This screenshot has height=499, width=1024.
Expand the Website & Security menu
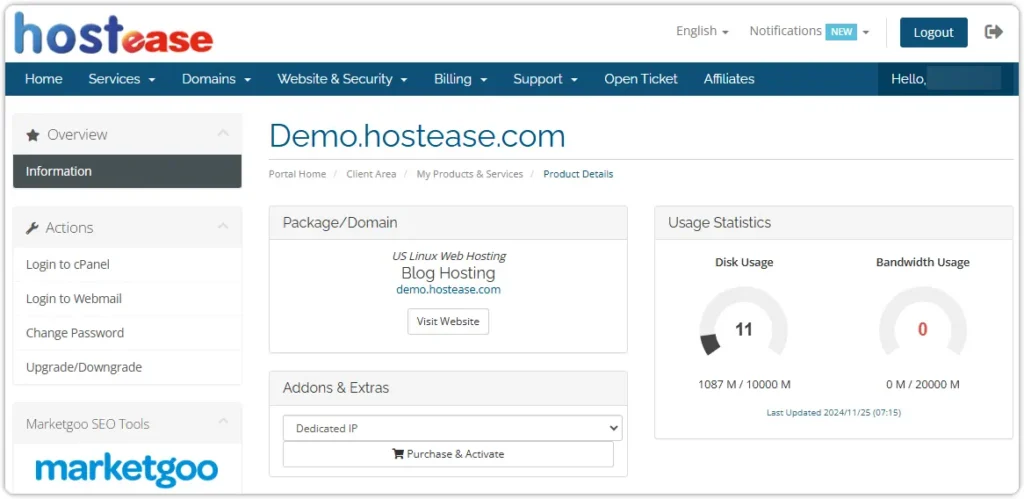(x=342, y=79)
